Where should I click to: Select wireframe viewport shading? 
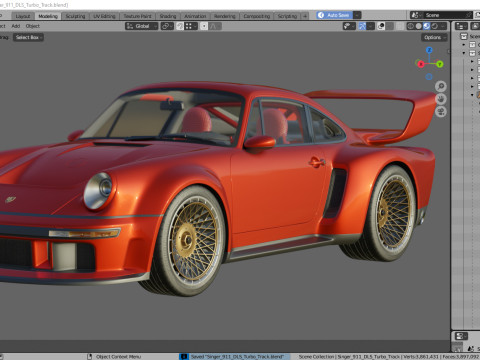pos(411,26)
